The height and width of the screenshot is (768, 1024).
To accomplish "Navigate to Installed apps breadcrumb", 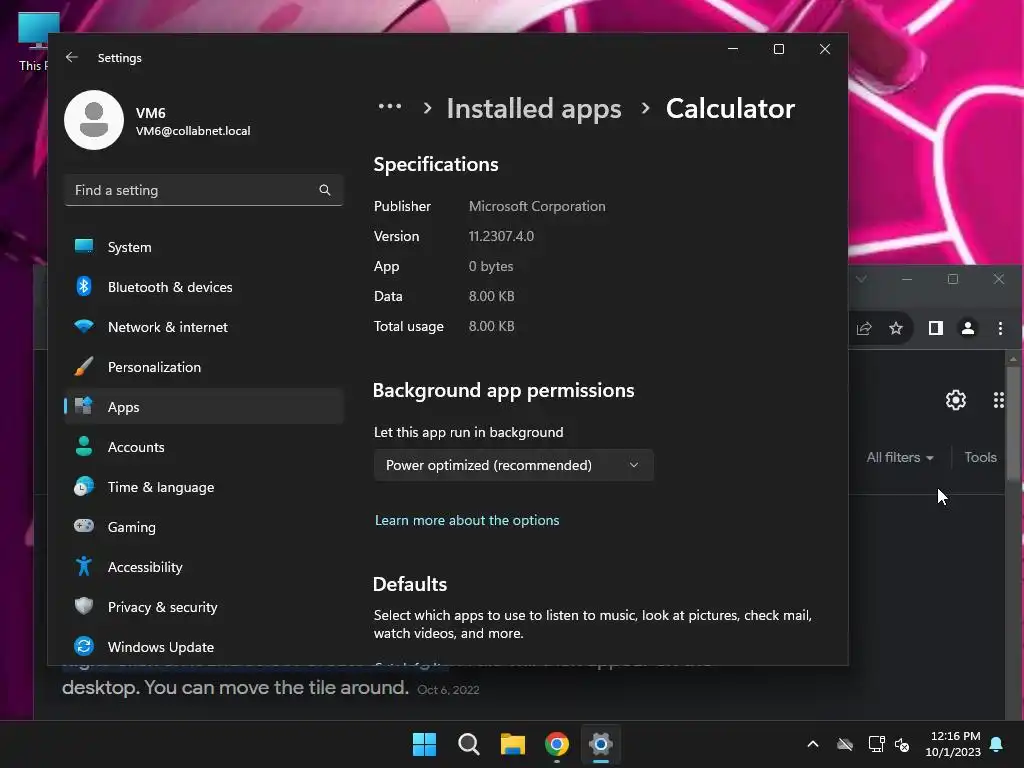I will coord(534,108).
